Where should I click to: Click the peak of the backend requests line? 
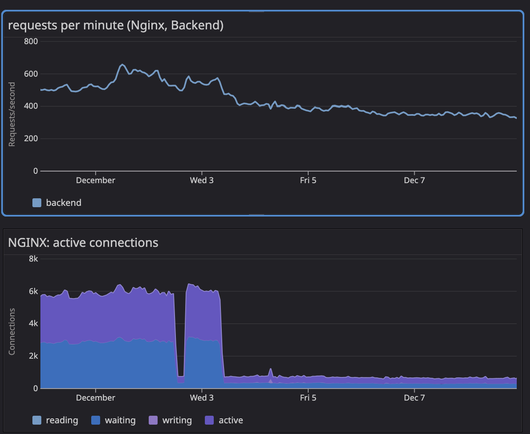point(122,65)
